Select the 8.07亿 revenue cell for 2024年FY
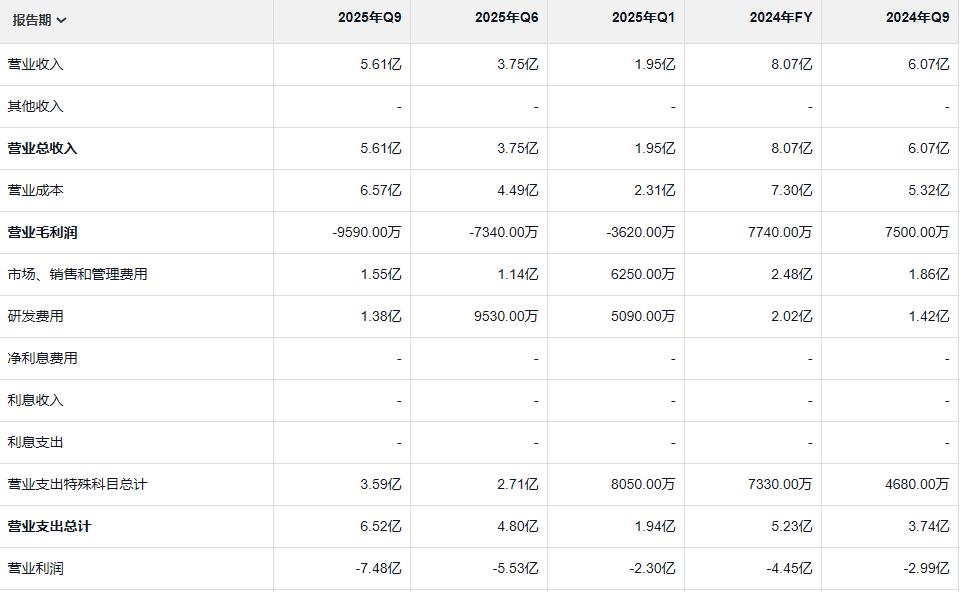This screenshot has height=592, width=961. (x=791, y=64)
